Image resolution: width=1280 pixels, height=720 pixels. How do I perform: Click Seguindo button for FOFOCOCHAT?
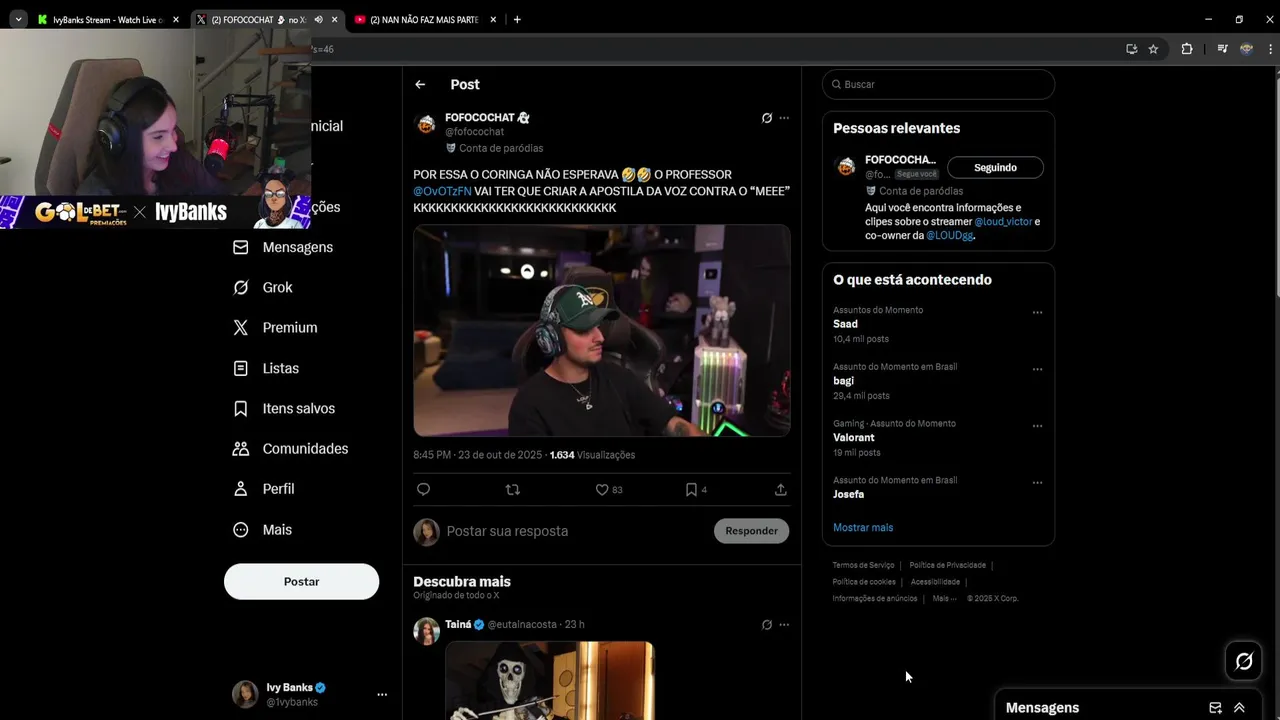[x=995, y=168]
